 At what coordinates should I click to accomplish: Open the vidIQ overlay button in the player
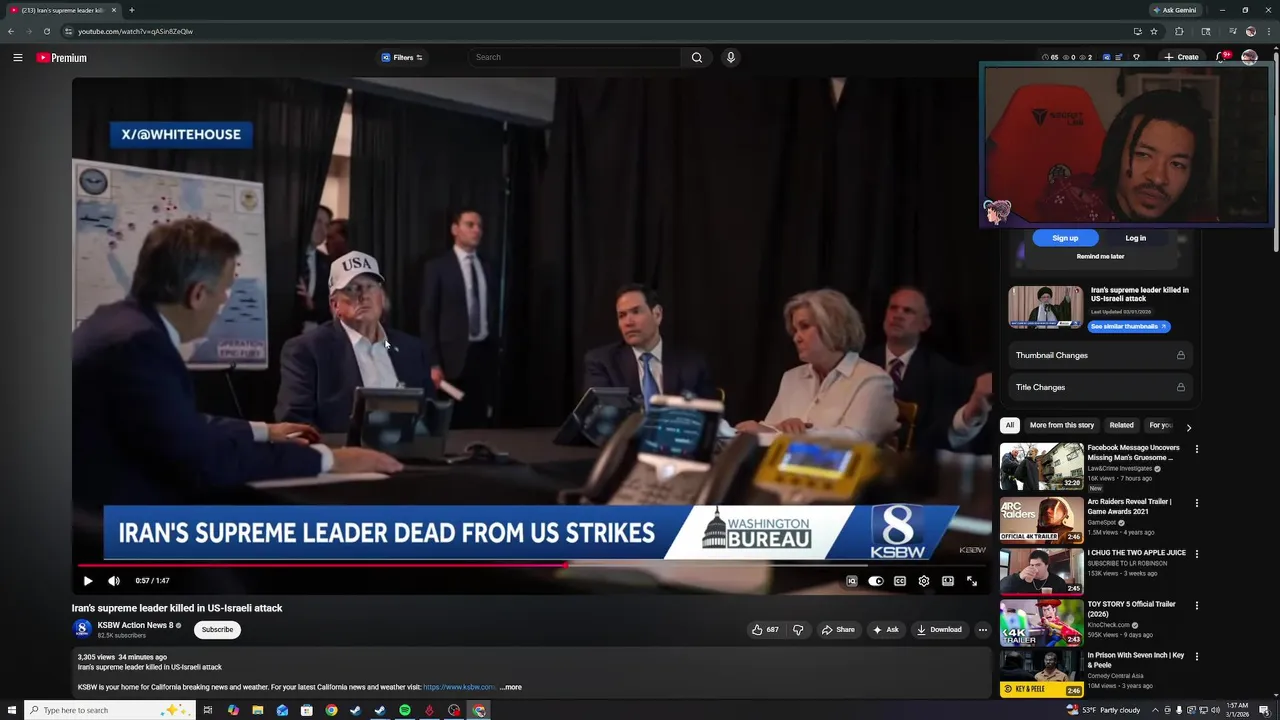point(852,581)
